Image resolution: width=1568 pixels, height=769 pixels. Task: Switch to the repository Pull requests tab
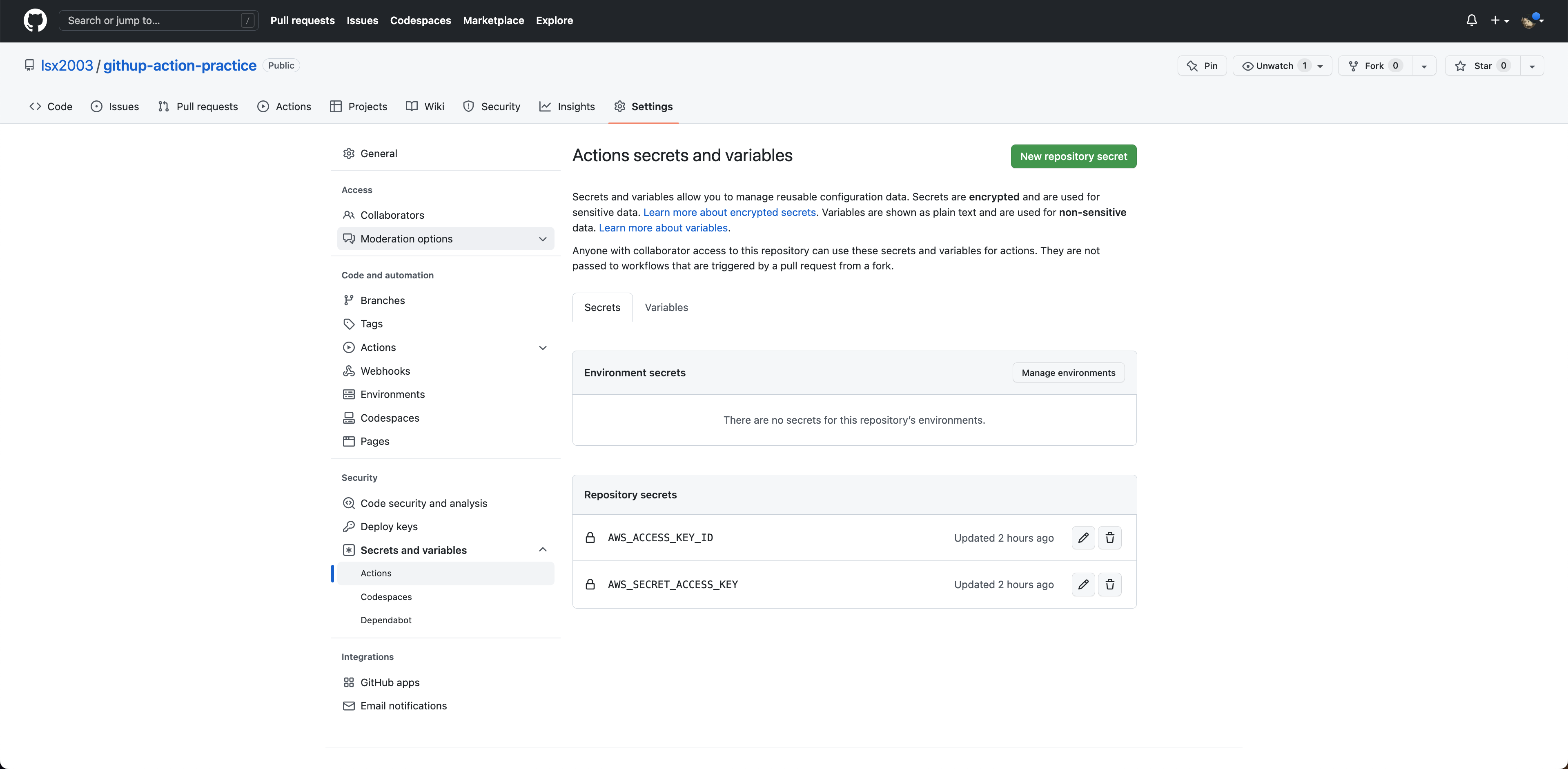point(198,107)
